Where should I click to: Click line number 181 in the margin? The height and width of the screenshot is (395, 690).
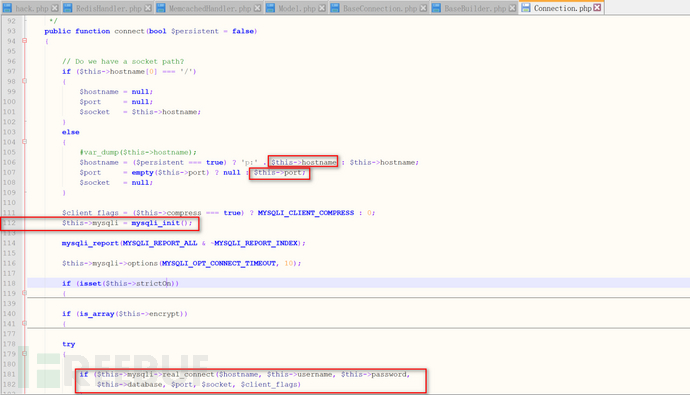pyautogui.click(x=9, y=374)
